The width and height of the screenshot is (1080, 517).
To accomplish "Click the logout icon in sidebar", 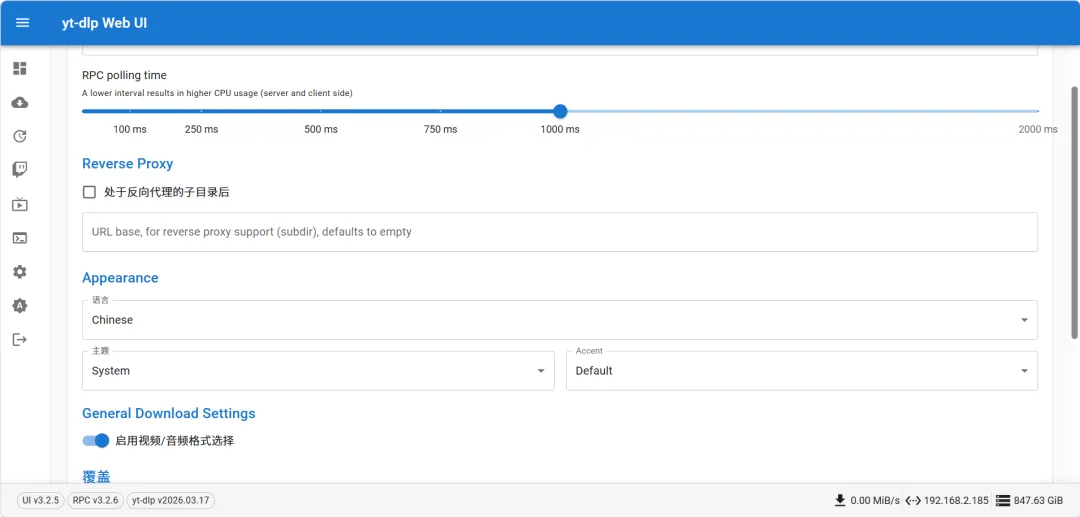I will click(x=20, y=339).
